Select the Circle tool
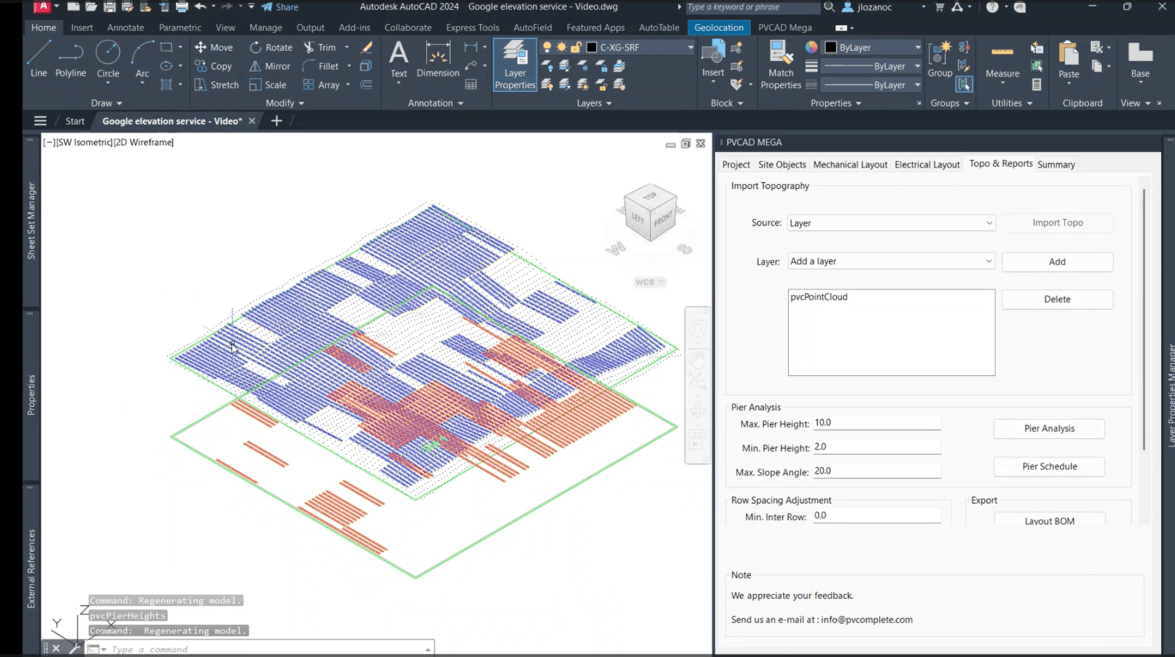1175x657 pixels. [107, 63]
